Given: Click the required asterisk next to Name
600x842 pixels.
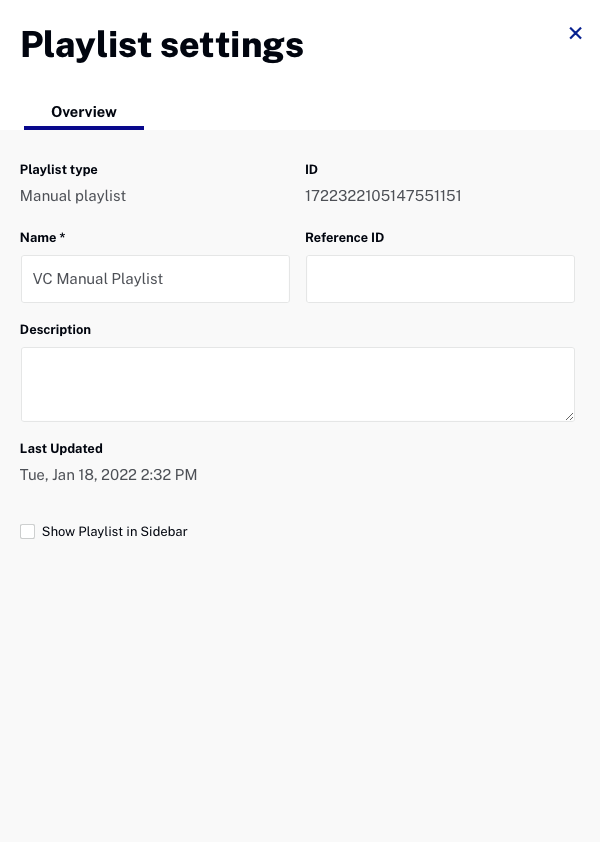Looking at the screenshot, I should 62,236.
